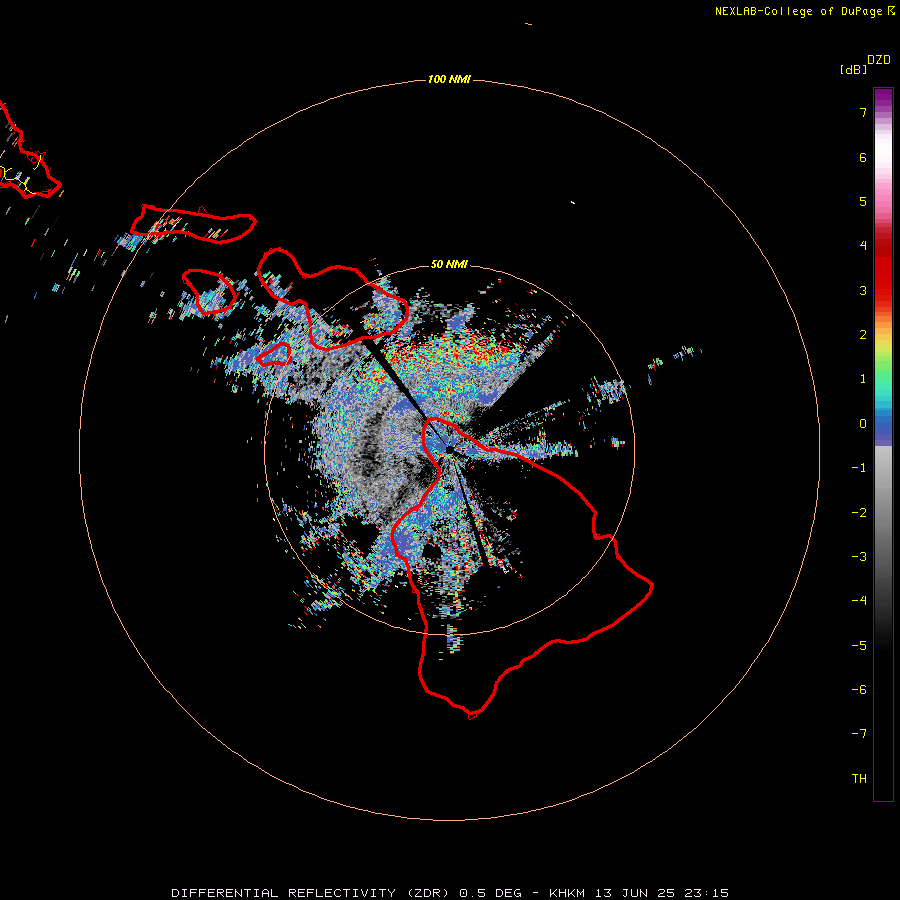This screenshot has height=900, width=900.
Task: Click the -3 value on the color scale
Action: click(859, 557)
